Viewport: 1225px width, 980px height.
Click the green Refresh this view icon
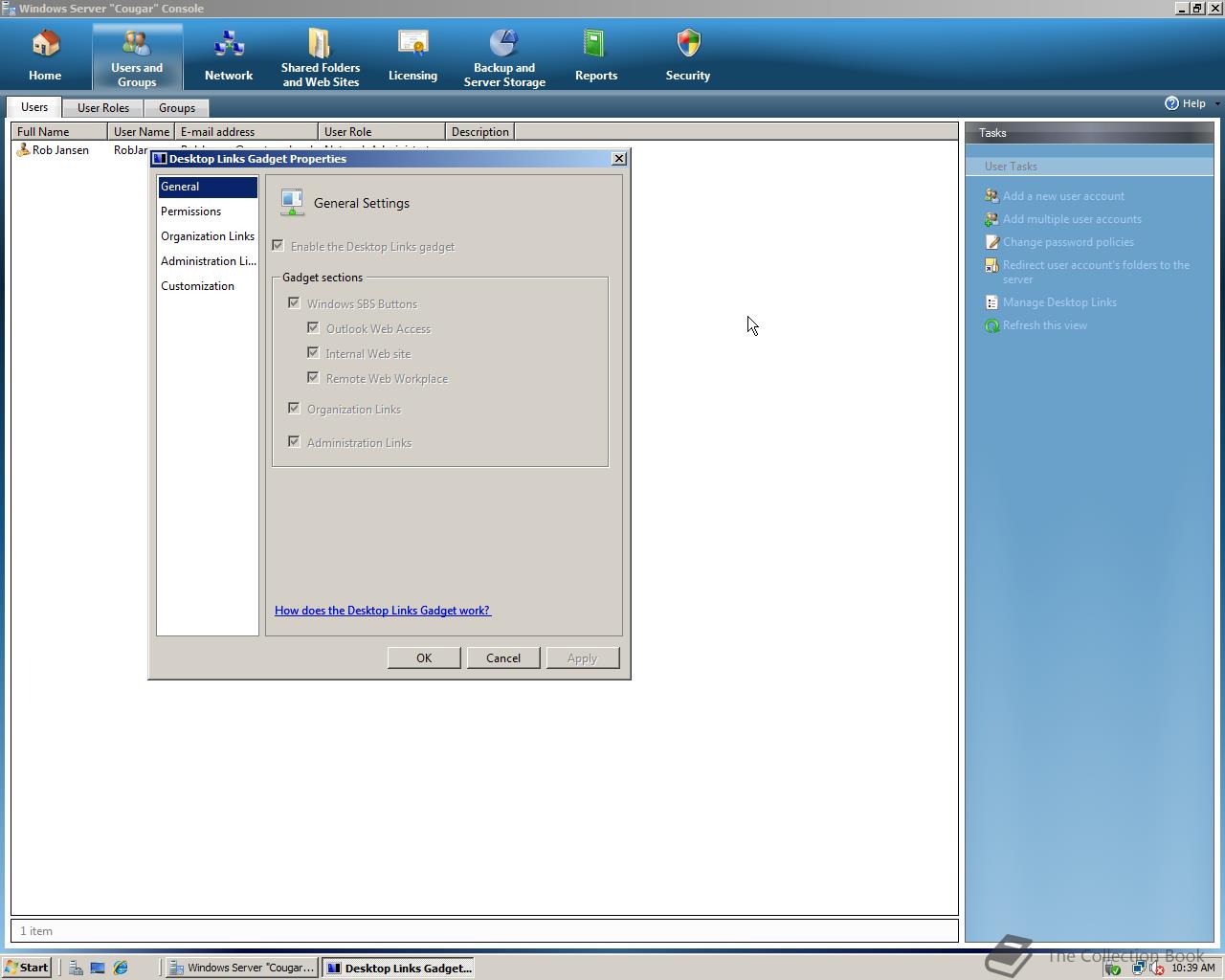(991, 325)
